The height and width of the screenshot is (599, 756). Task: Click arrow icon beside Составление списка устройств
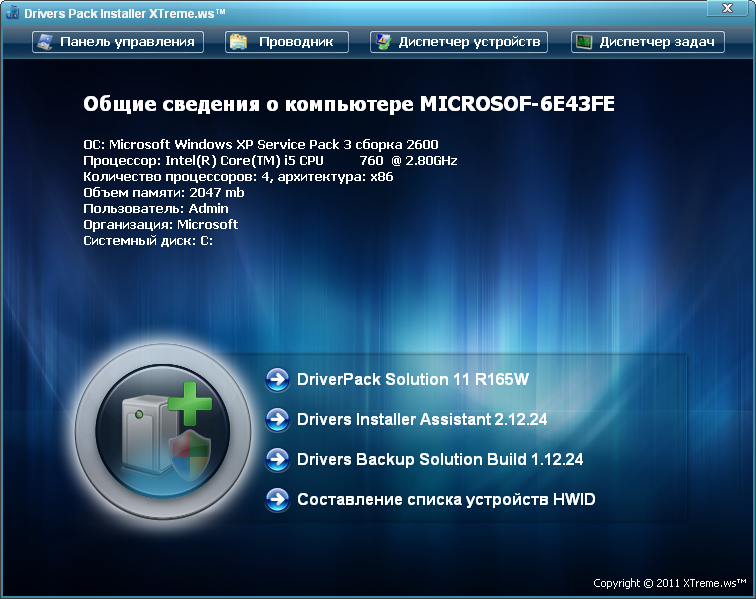point(277,500)
